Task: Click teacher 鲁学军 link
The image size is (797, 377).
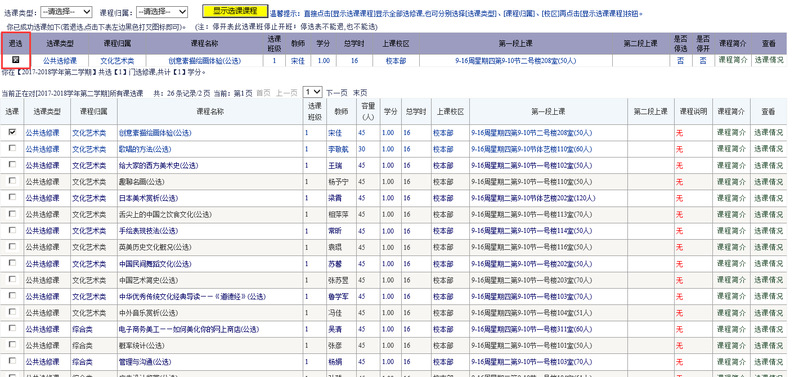Action: pos(339,297)
